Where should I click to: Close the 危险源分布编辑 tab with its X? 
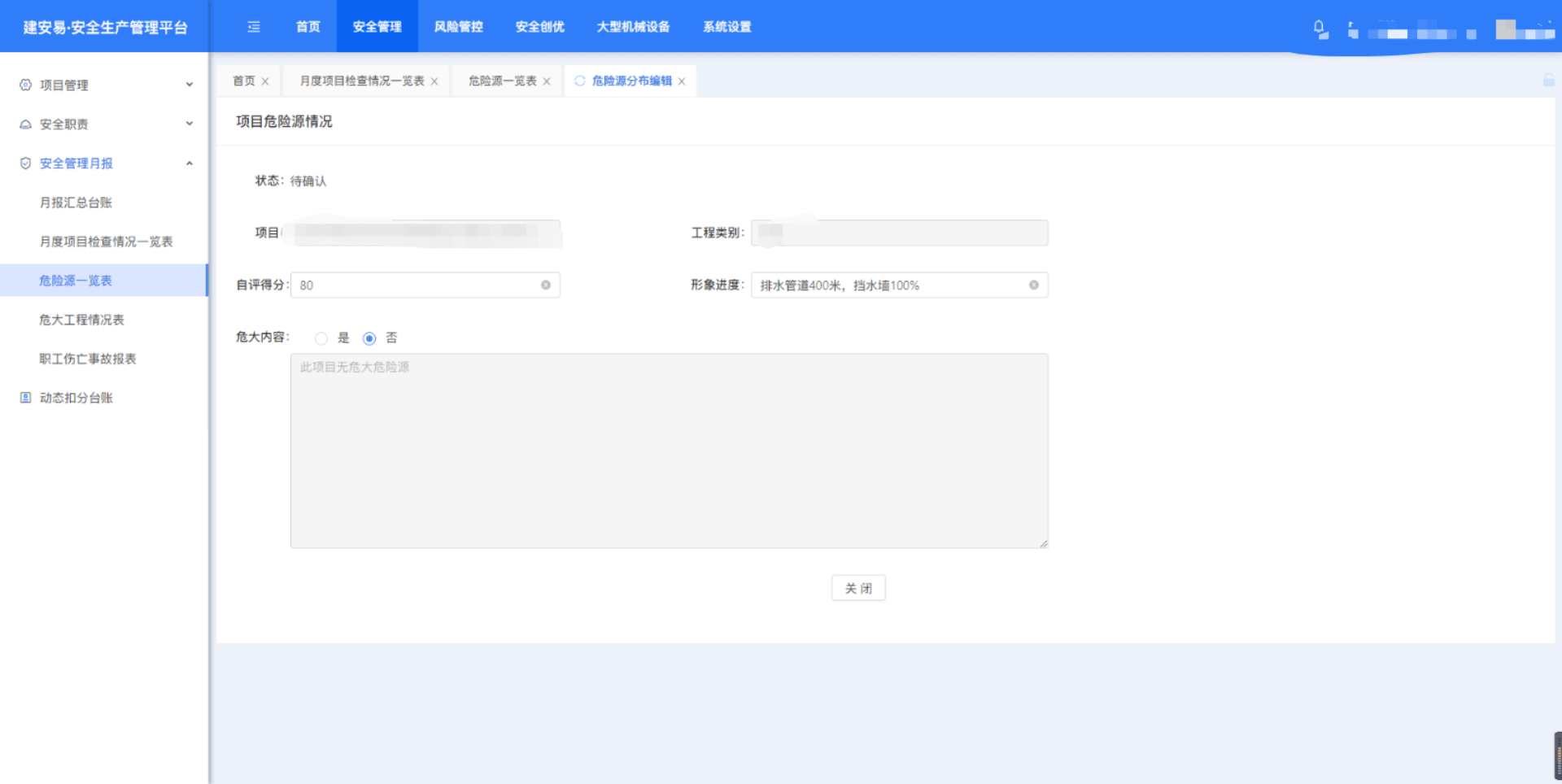click(682, 81)
